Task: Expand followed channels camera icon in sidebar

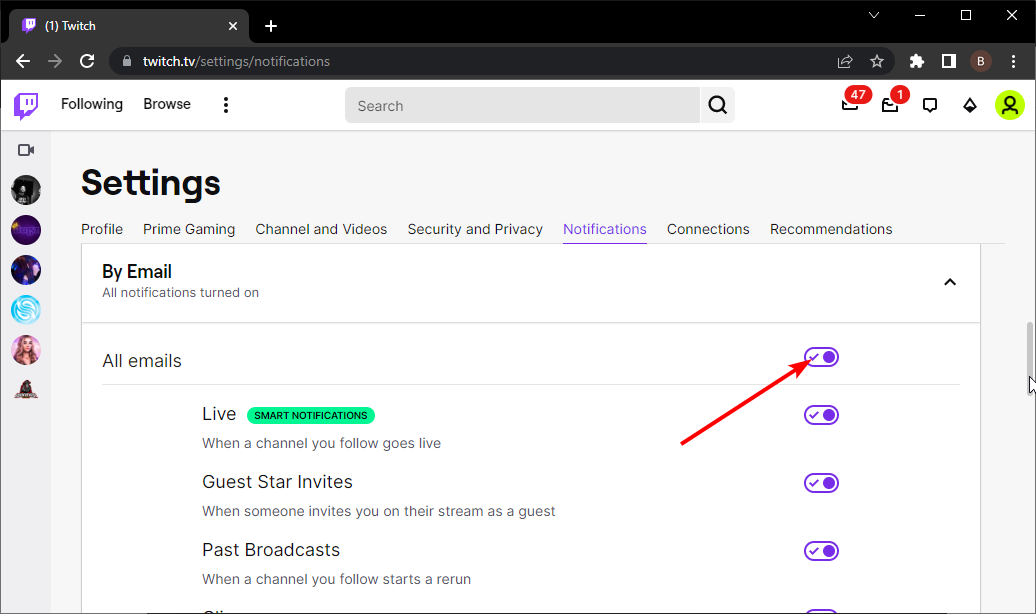Action: pos(26,150)
